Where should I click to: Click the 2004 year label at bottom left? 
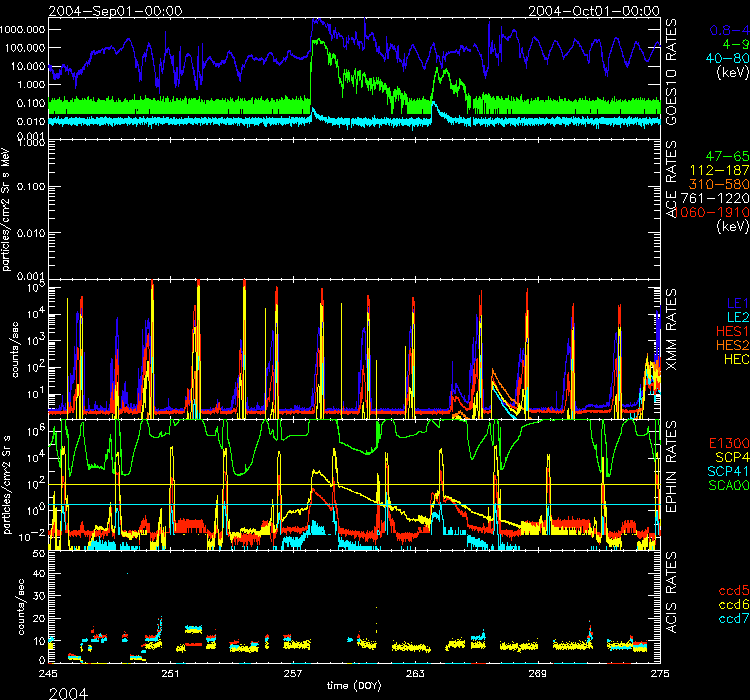point(26,691)
